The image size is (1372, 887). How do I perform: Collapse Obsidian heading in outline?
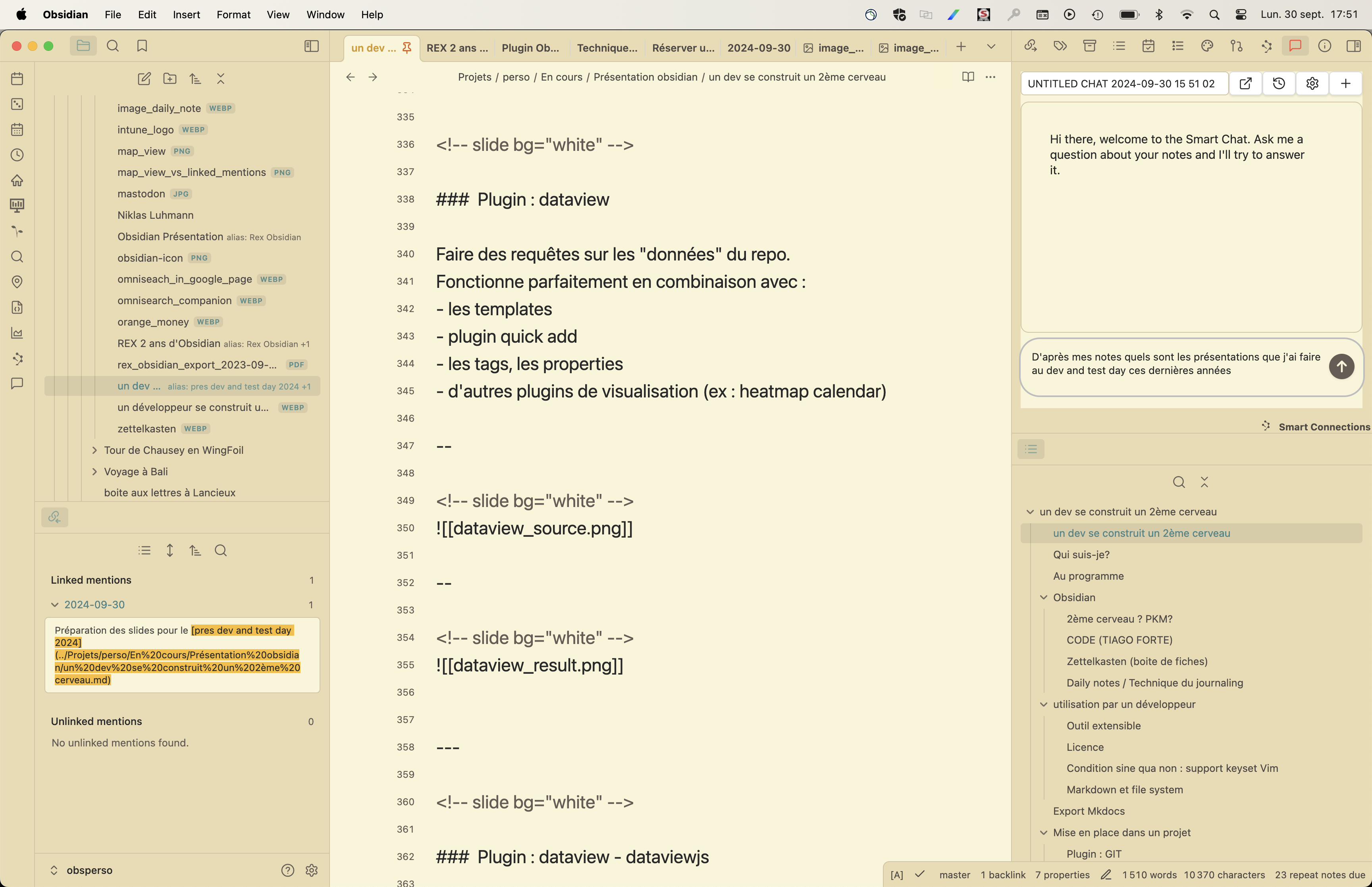click(1043, 597)
